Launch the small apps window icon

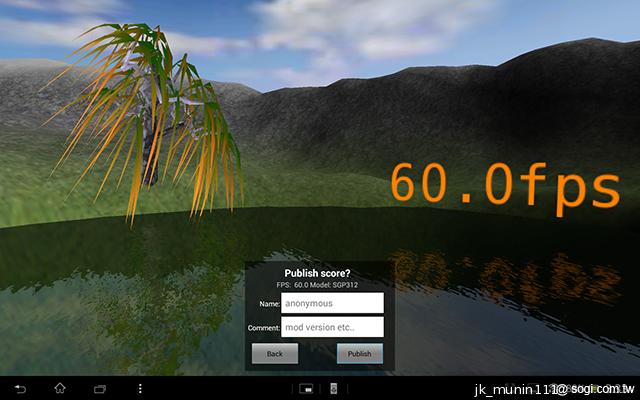point(308,388)
